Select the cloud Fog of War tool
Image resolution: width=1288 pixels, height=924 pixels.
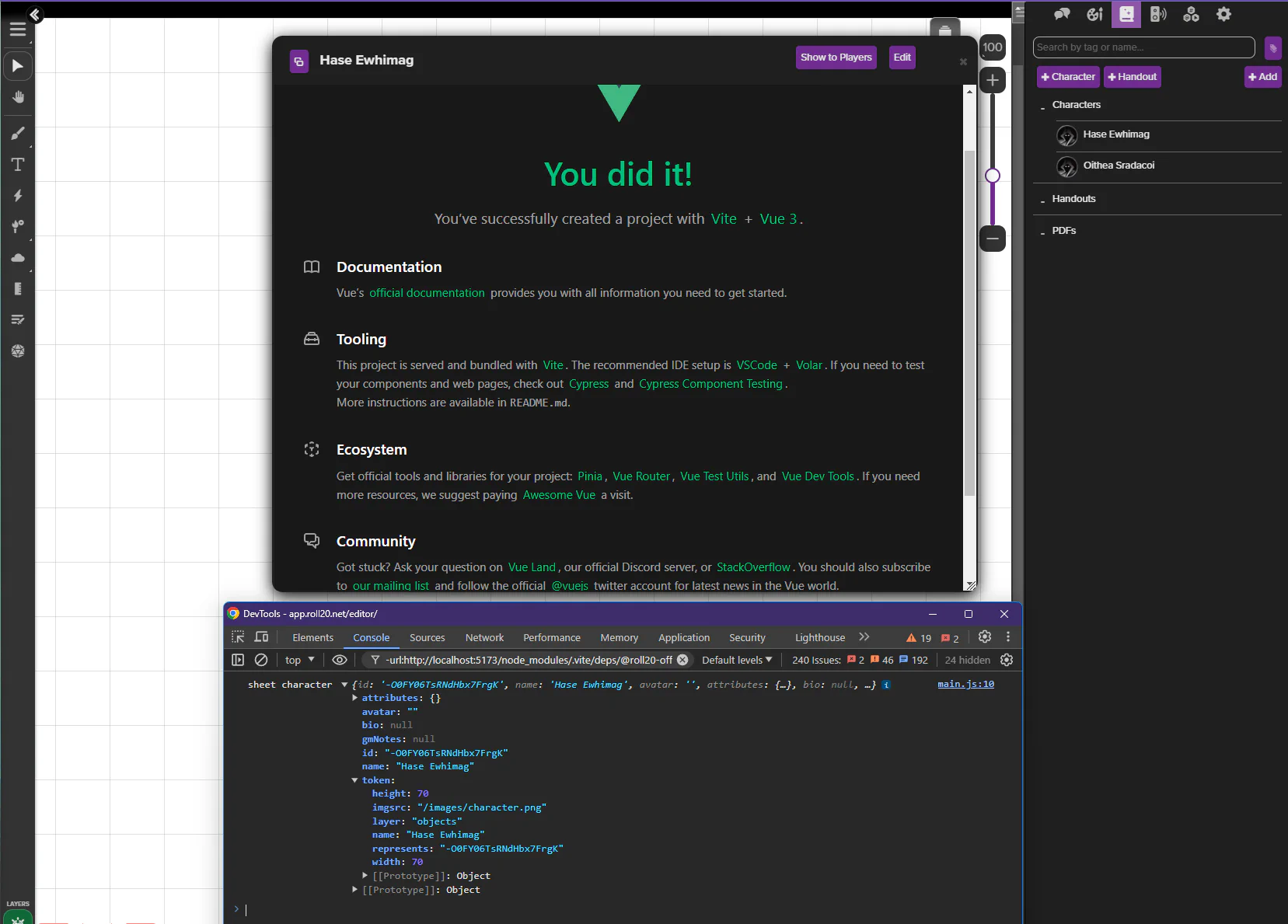point(18,258)
